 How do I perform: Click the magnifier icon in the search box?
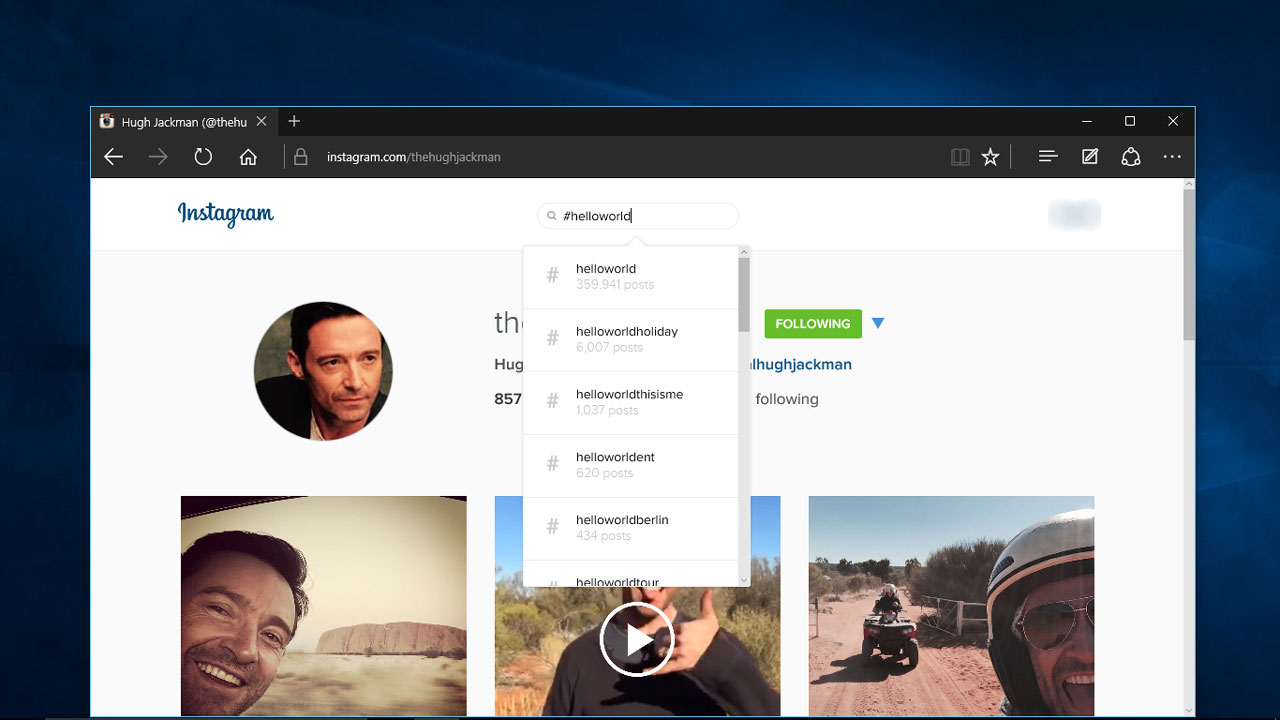(x=552, y=215)
